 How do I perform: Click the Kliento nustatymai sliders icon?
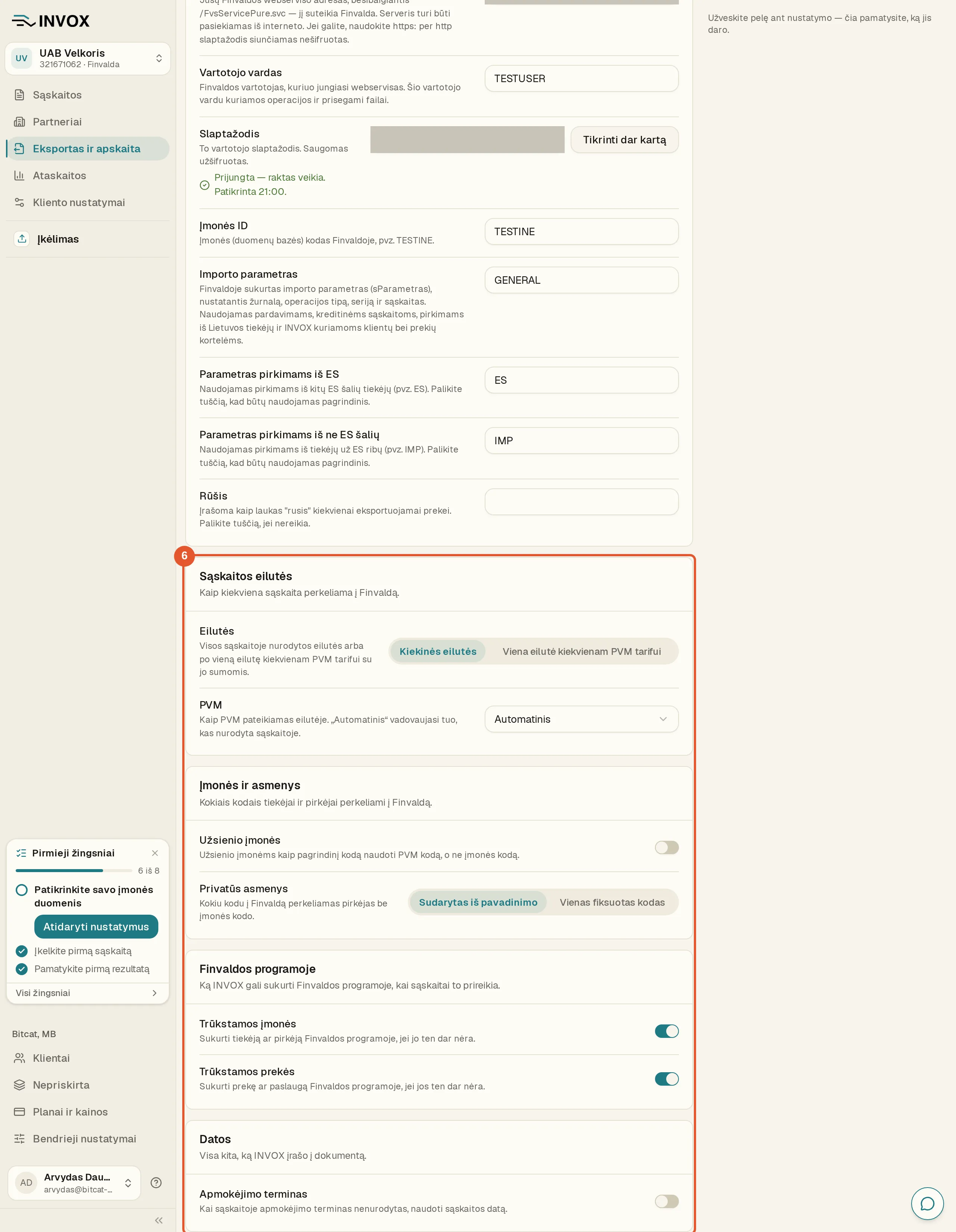(19, 202)
